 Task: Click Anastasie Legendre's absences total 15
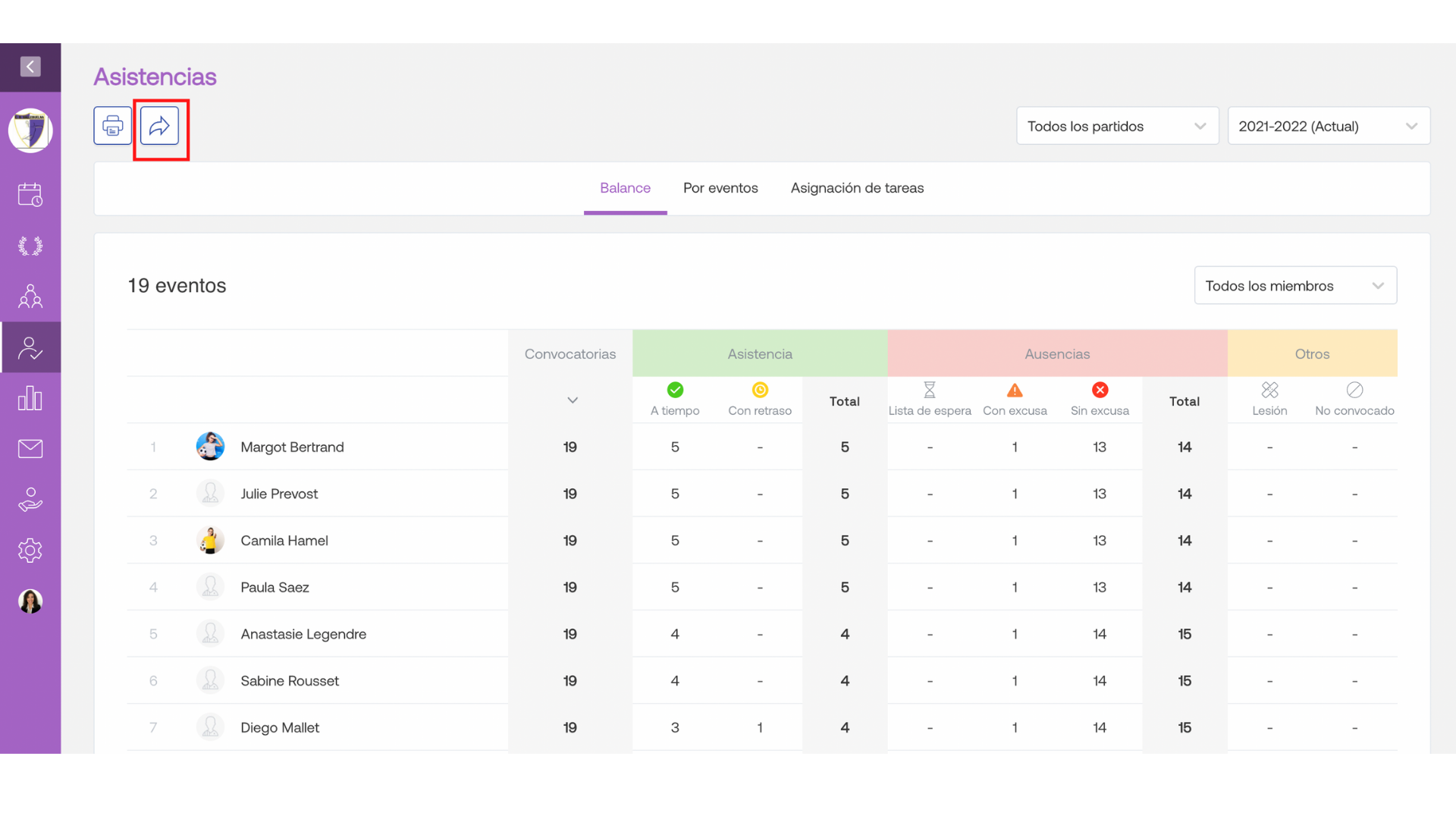point(1185,634)
